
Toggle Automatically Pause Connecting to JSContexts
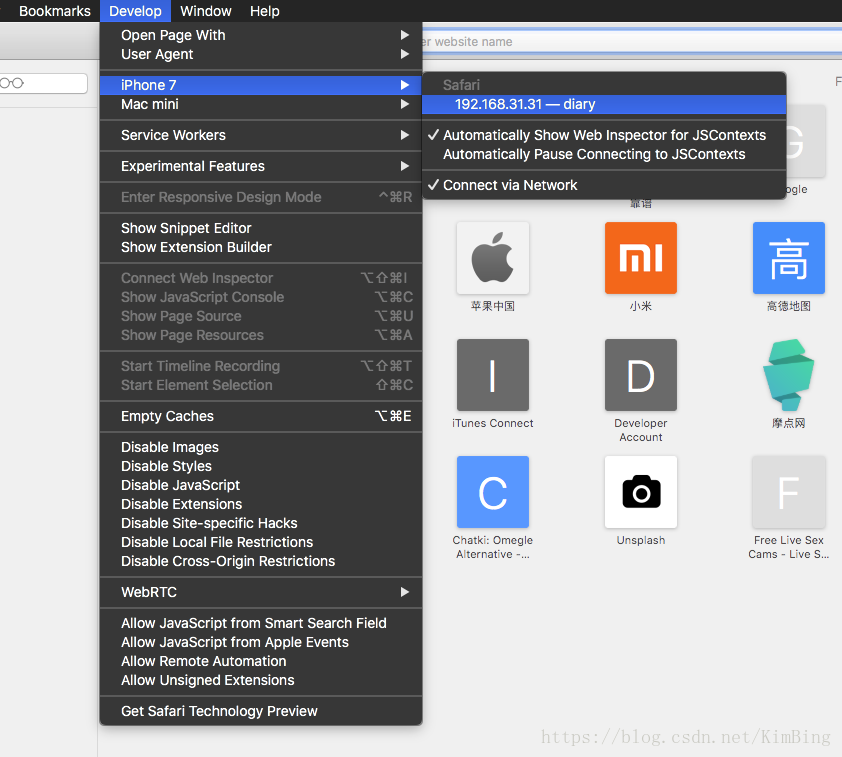pyautogui.click(x=604, y=154)
